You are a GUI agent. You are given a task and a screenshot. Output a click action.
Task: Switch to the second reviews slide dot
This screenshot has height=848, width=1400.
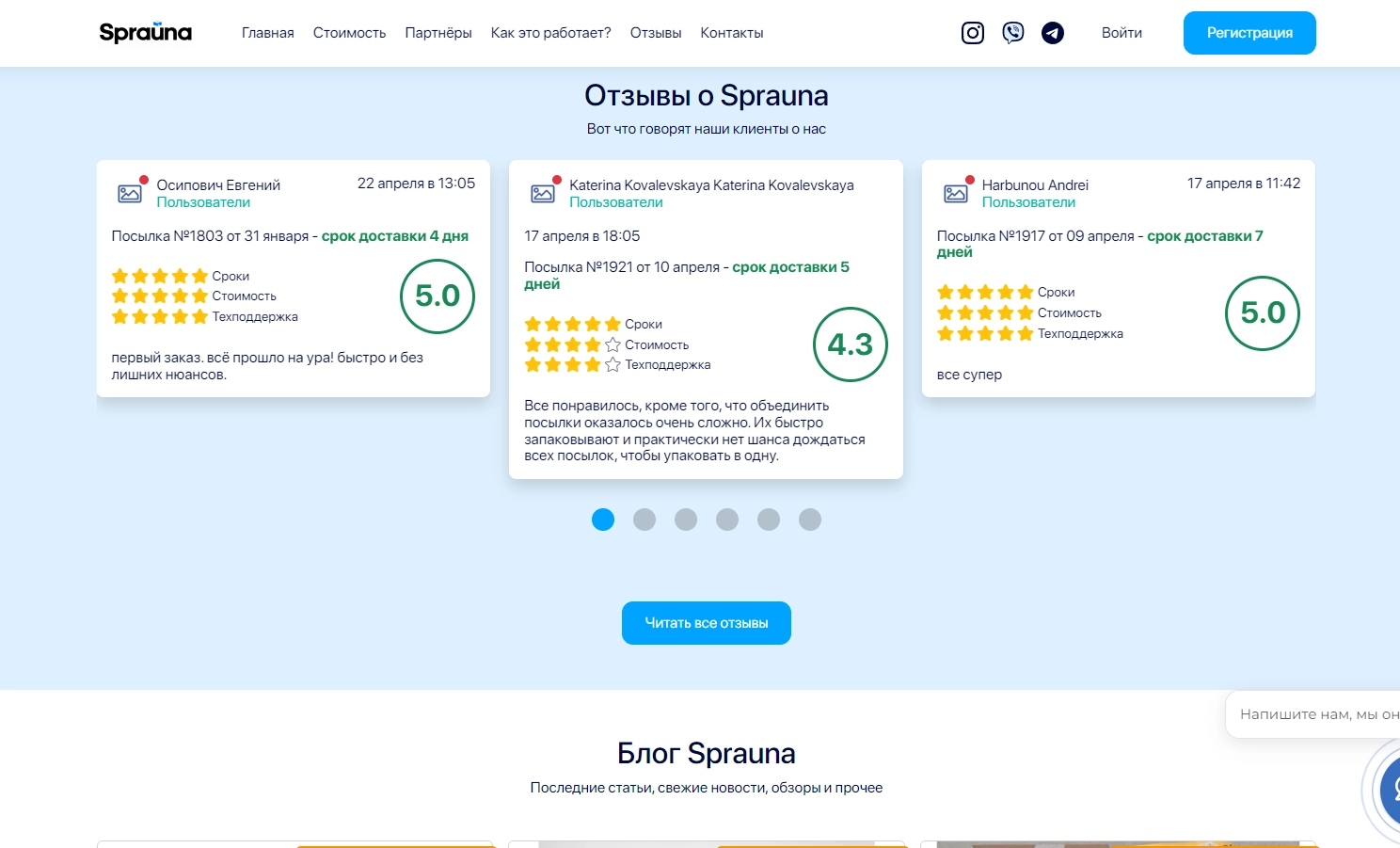tap(644, 520)
